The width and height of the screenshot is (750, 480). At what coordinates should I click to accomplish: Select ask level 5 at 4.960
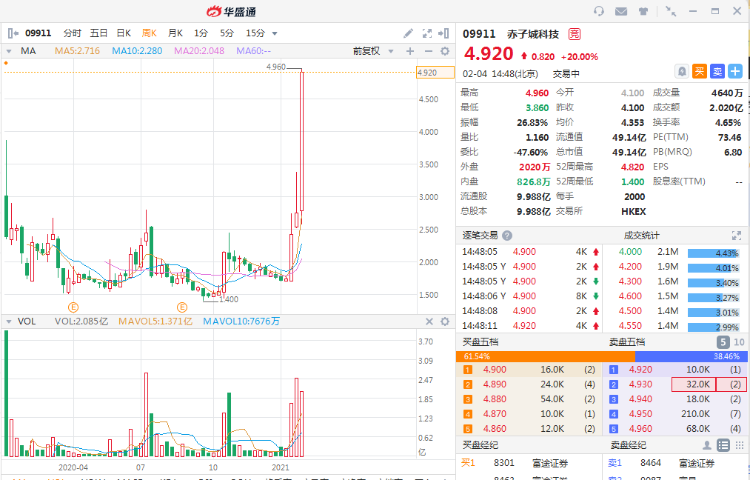click(x=675, y=429)
